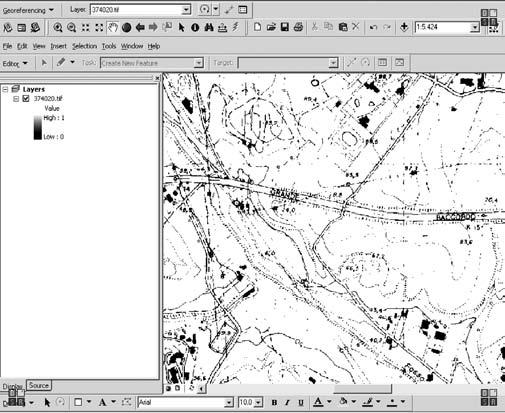The image size is (505, 413).
Task: Open the map scale 1:5.424 dropdown
Action: (475, 27)
